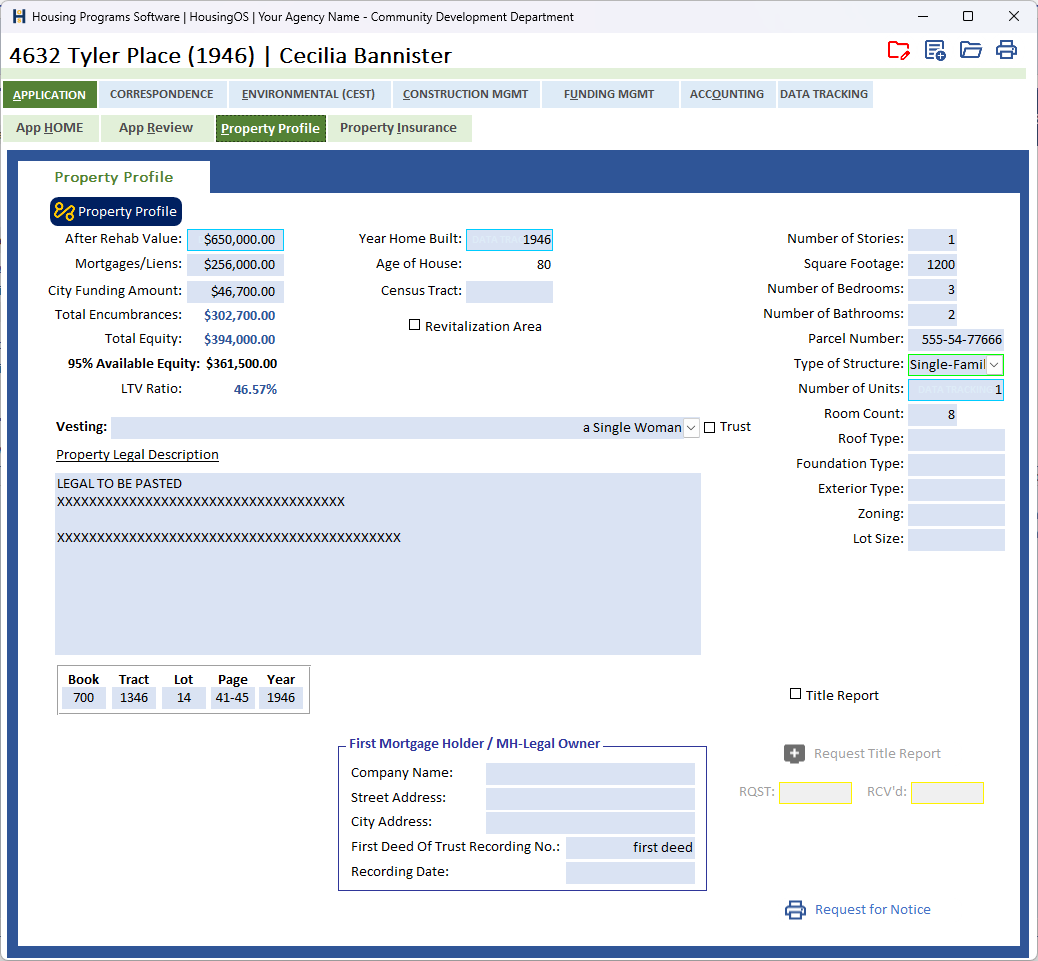Click the HousingOS app logo icon

(19, 17)
